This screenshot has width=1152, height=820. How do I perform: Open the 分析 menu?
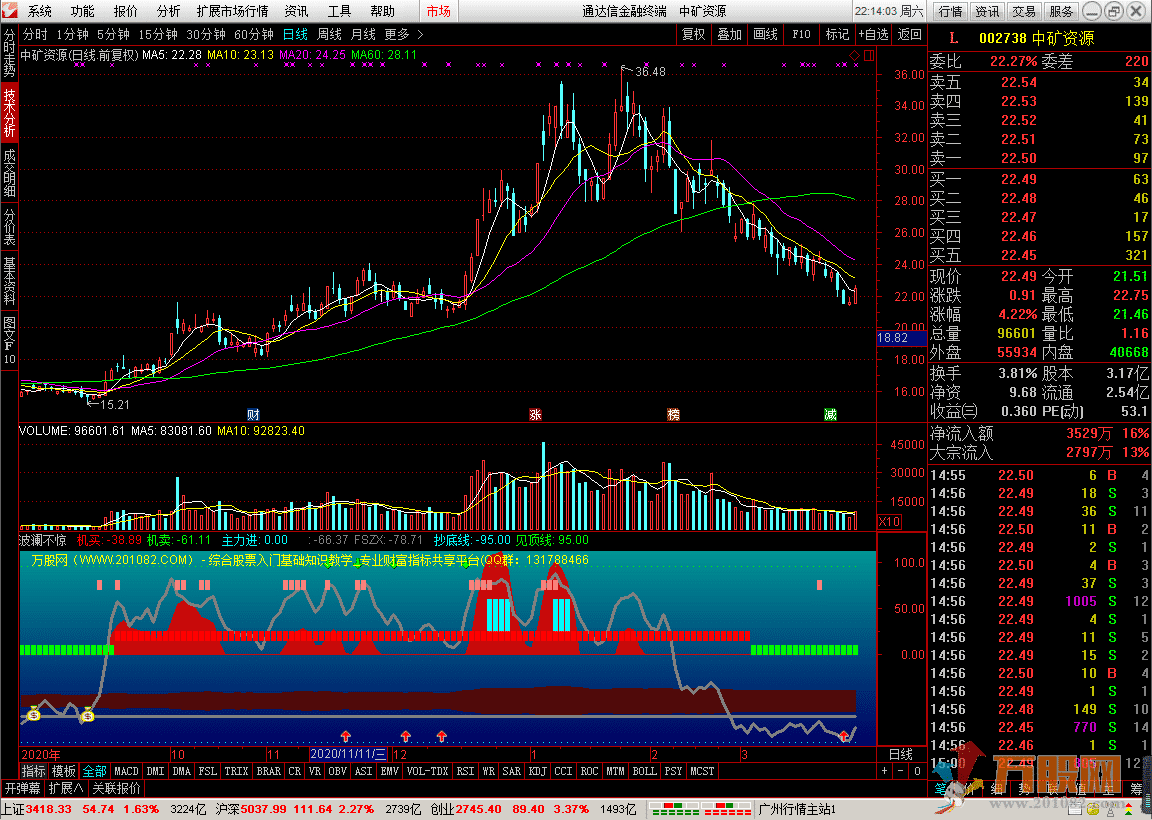(168, 11)
